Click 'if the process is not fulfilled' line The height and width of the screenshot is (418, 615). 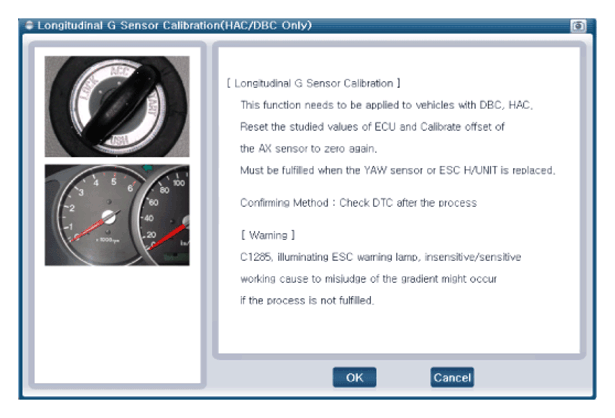coord(307,300)
